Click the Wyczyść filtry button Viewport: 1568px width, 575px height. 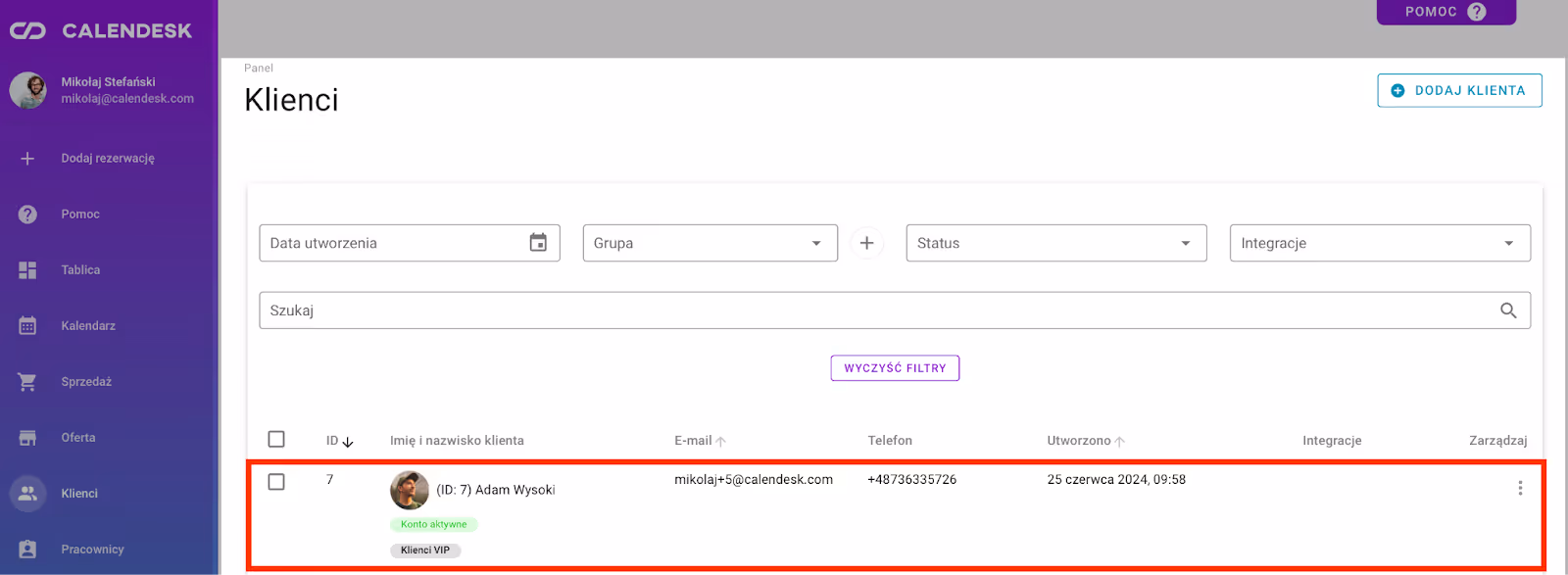[895, 368]
